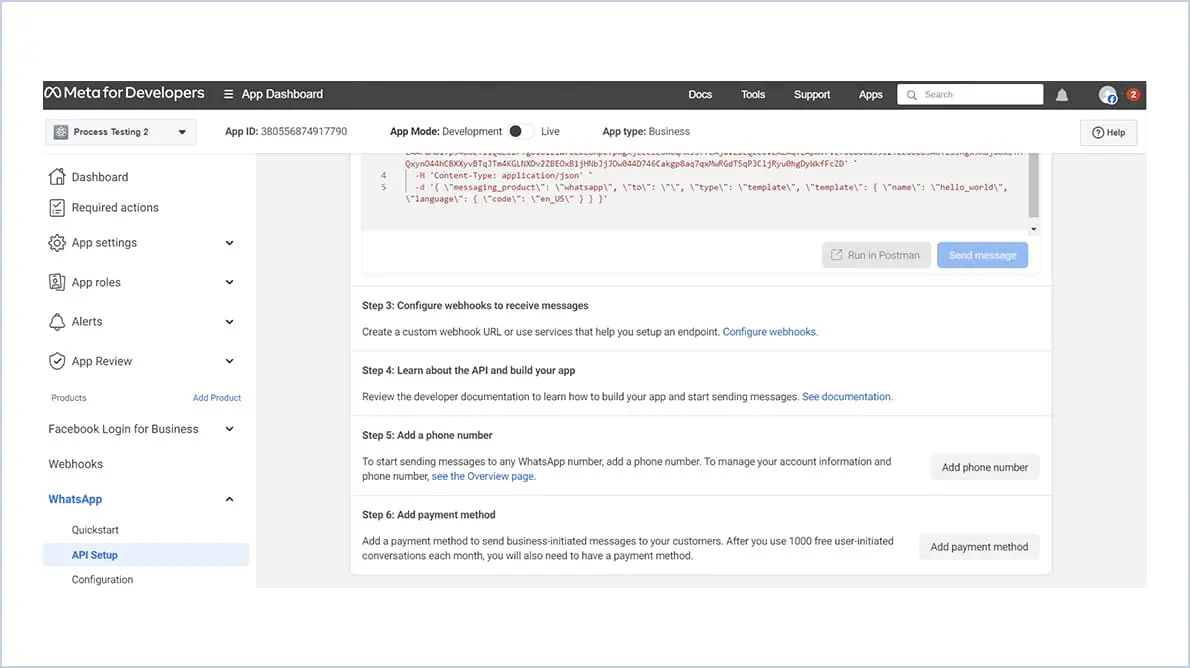Screen dimensions: 1190x668
Task: Click the App ID number 380556874917790
Action: click(x=304, y=131)
